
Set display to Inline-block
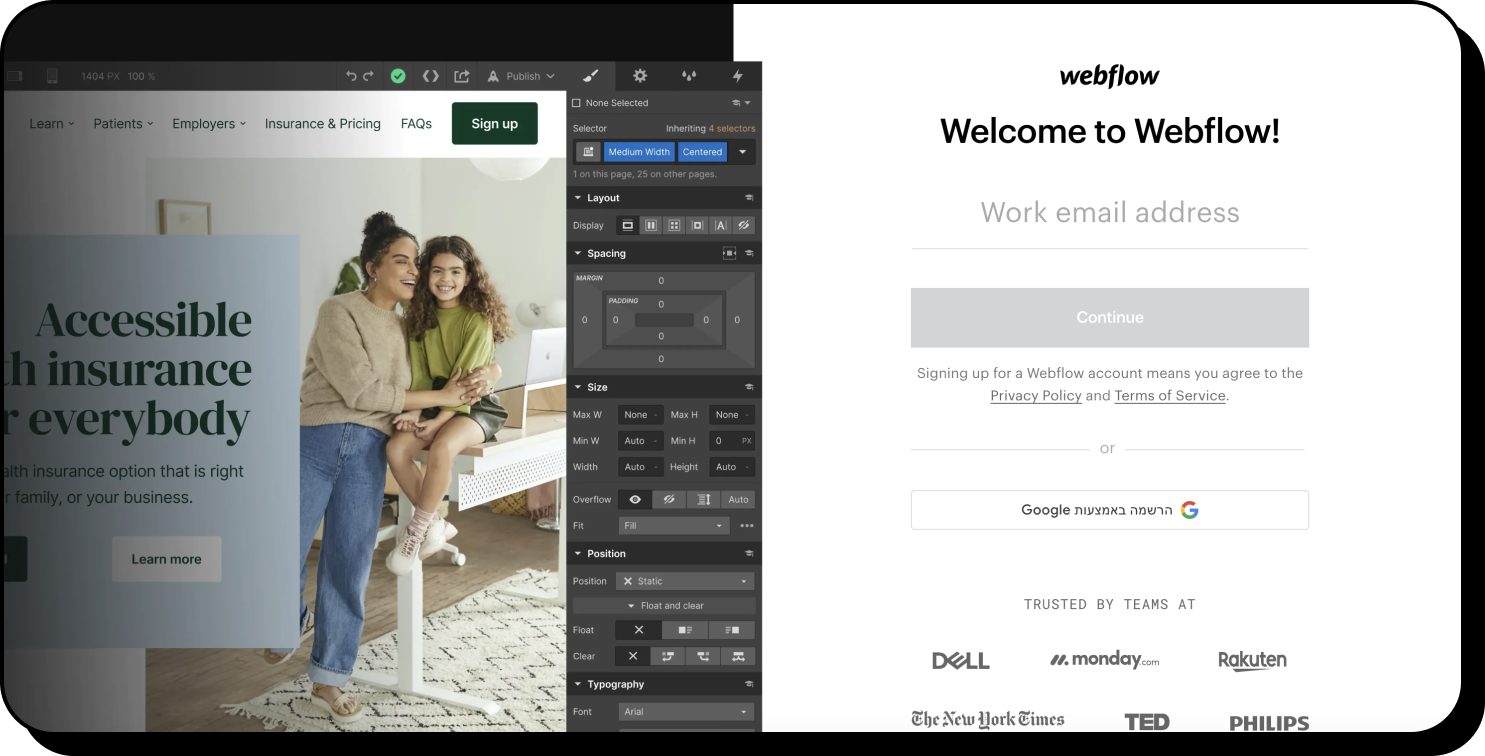point(697,225)
